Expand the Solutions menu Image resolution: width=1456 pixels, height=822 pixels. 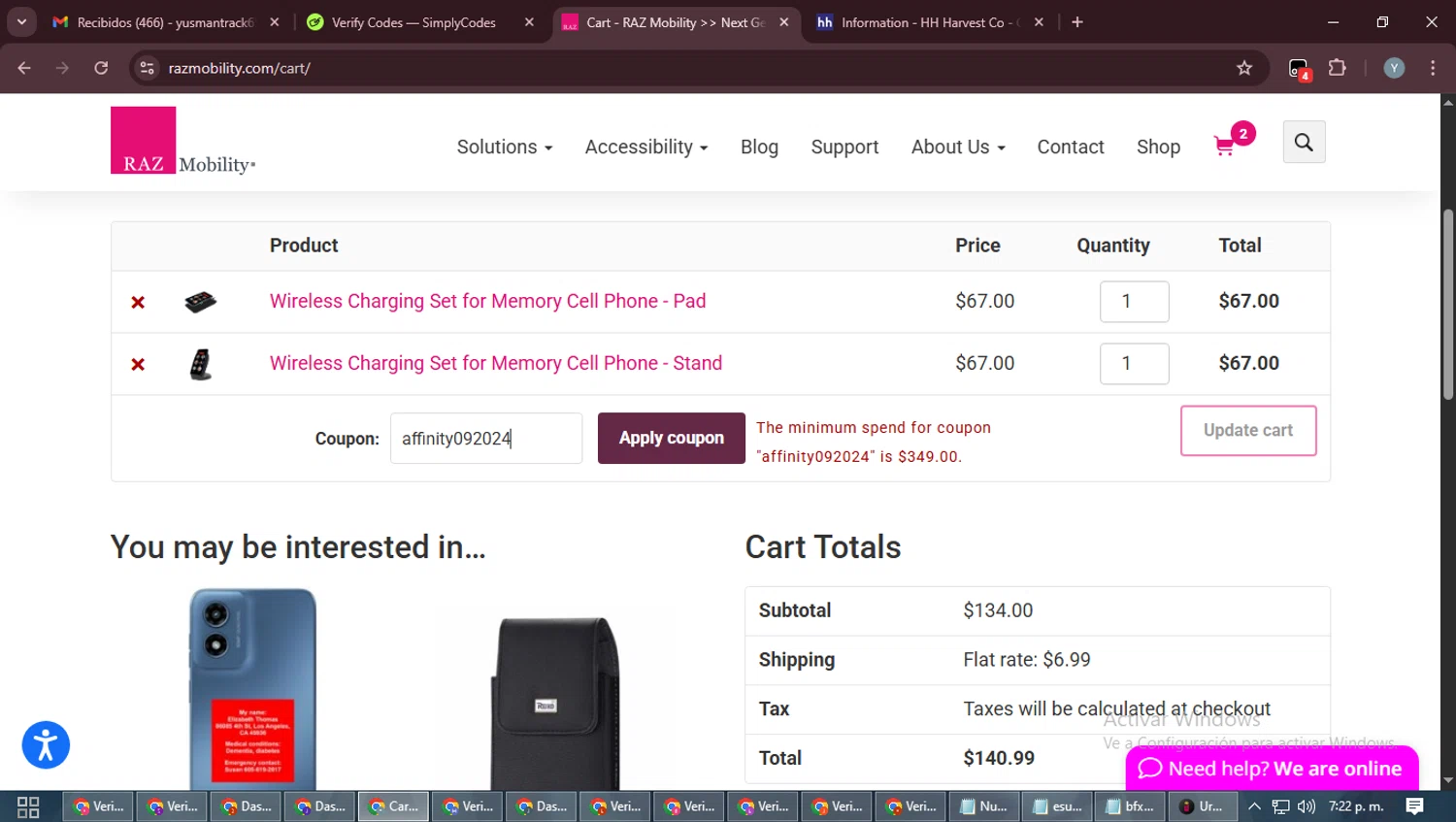[505, 147]
